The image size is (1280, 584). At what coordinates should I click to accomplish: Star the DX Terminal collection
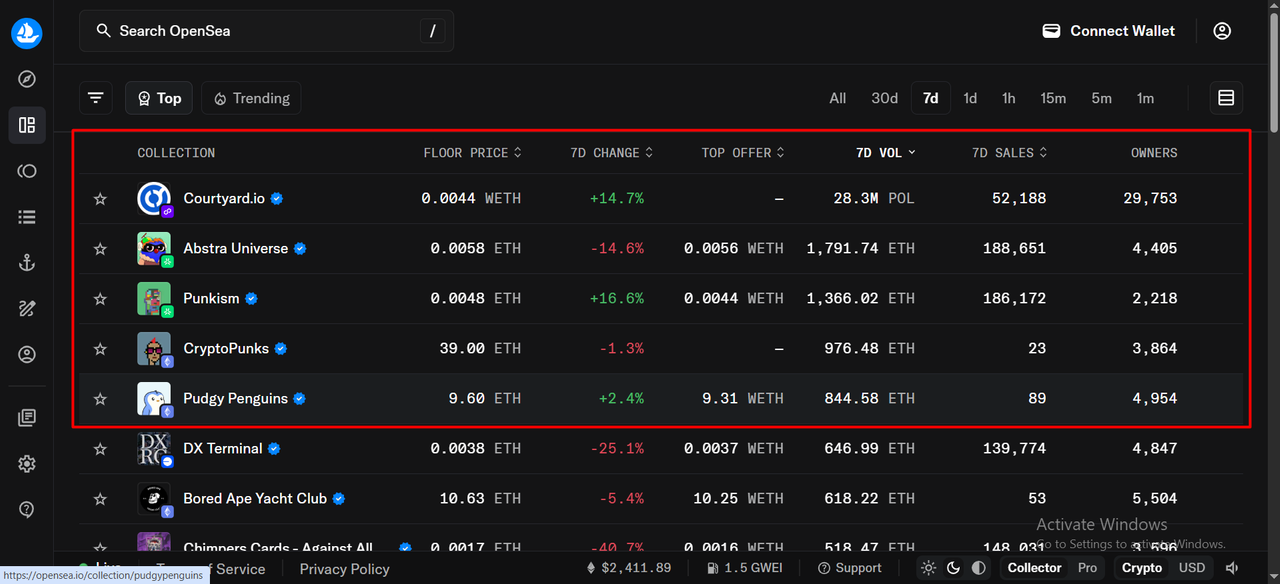100,449
